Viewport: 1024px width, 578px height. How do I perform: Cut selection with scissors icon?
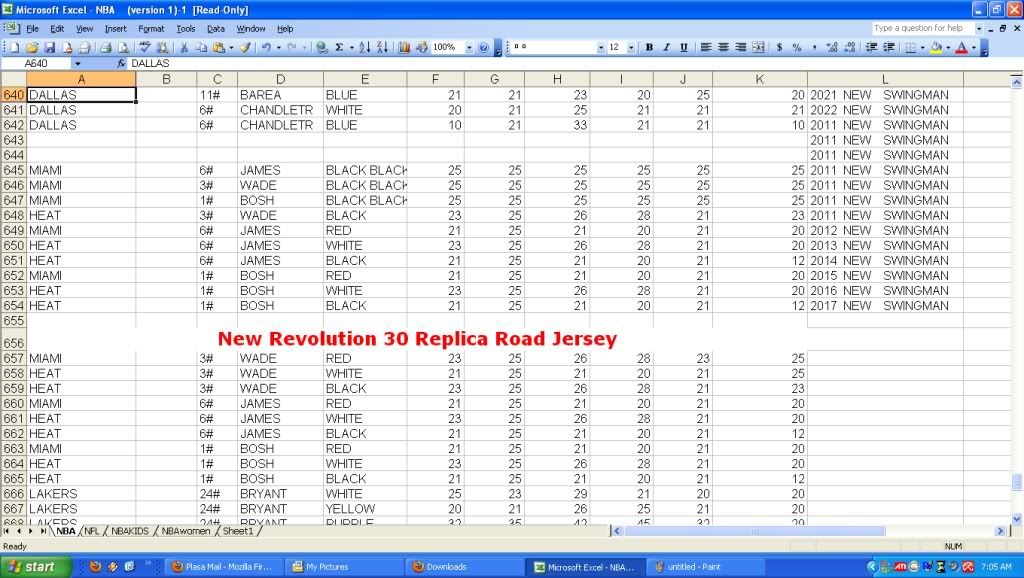(x=184, y=47)
